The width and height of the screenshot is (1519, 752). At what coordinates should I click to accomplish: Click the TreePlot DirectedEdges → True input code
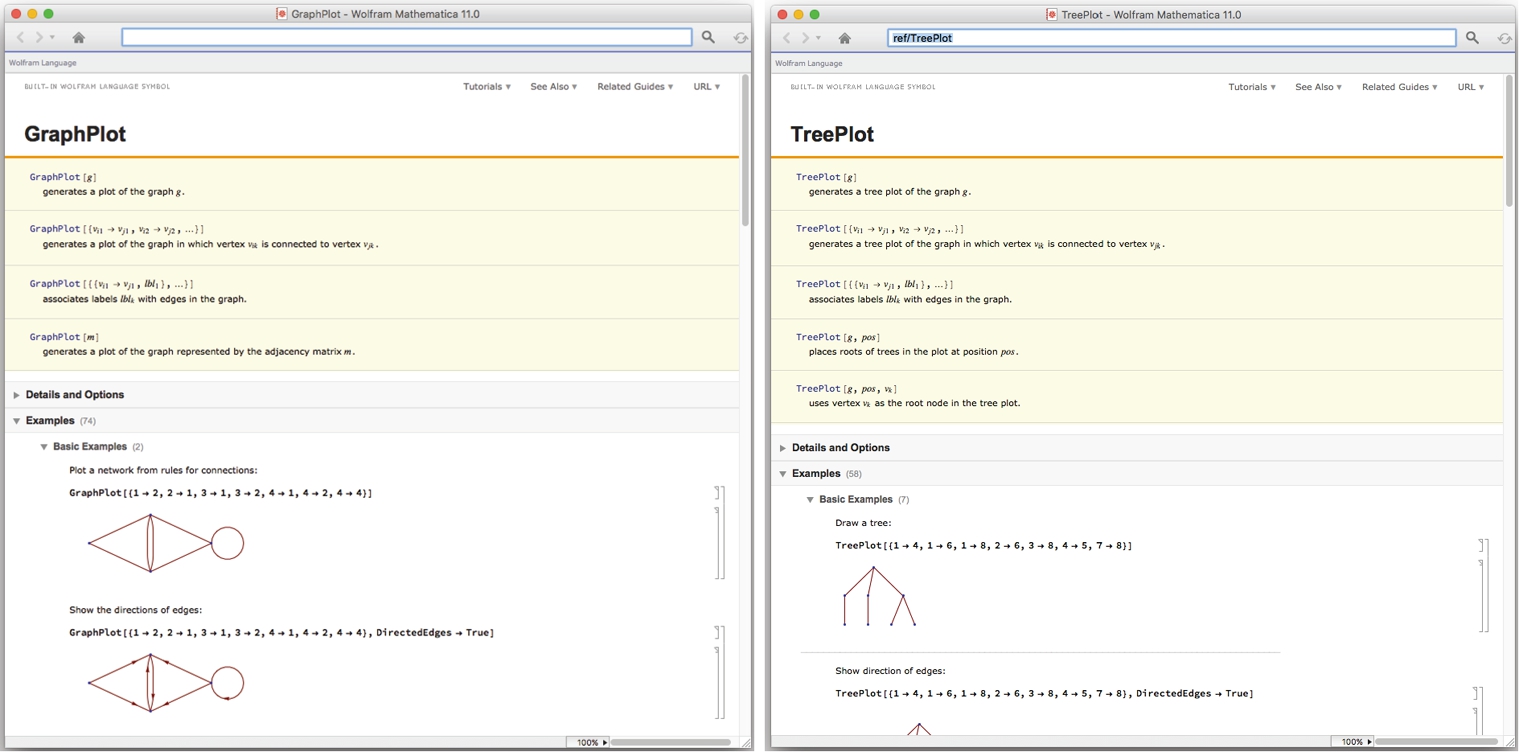(1044, 694)
